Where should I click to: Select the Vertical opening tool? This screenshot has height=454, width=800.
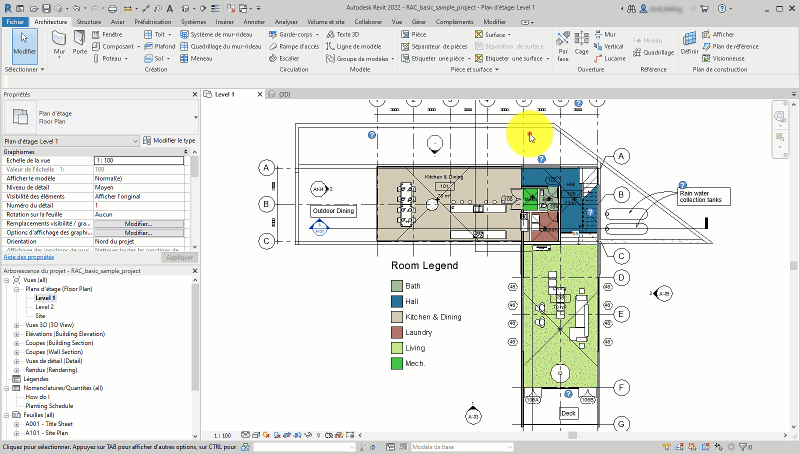(x=609, y=46)
